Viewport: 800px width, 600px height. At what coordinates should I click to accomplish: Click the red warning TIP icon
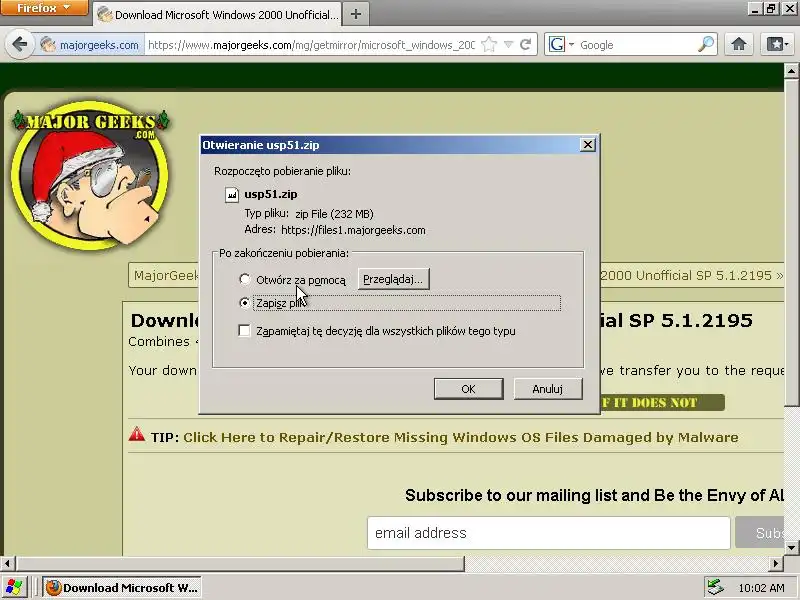pyautogui.click(x=137, y=434)
